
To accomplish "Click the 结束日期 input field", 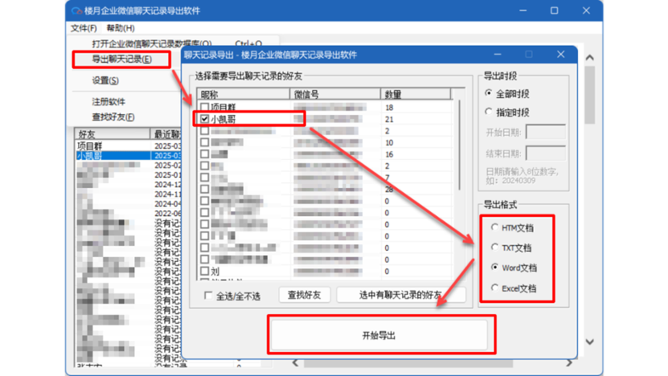I will click(546, 153).
